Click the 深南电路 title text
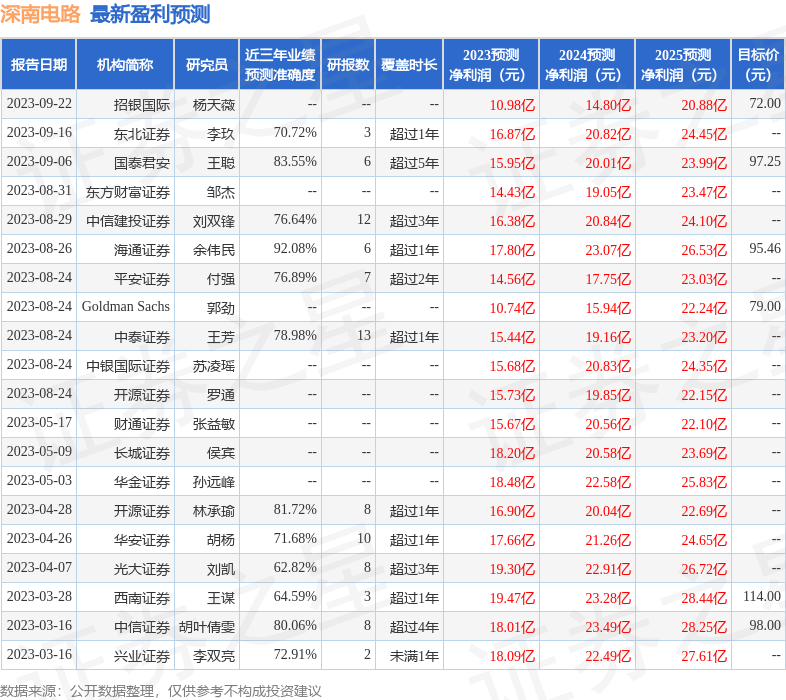The image size is (786, 700). 40,14
